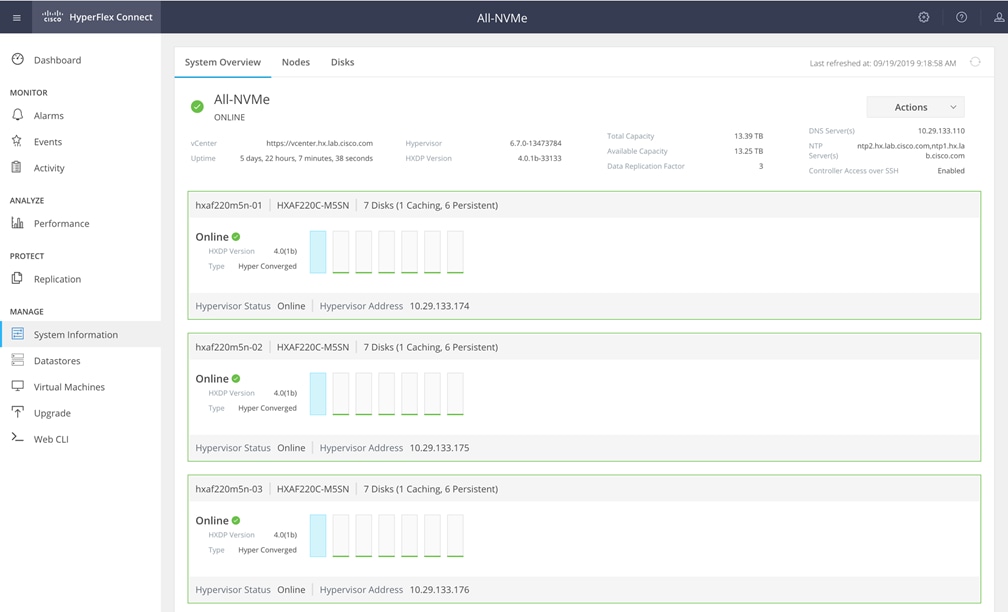Select the caching disk of hxaf220m5n-03
This screenshot has height=612, width=1008.
[318, 536]
